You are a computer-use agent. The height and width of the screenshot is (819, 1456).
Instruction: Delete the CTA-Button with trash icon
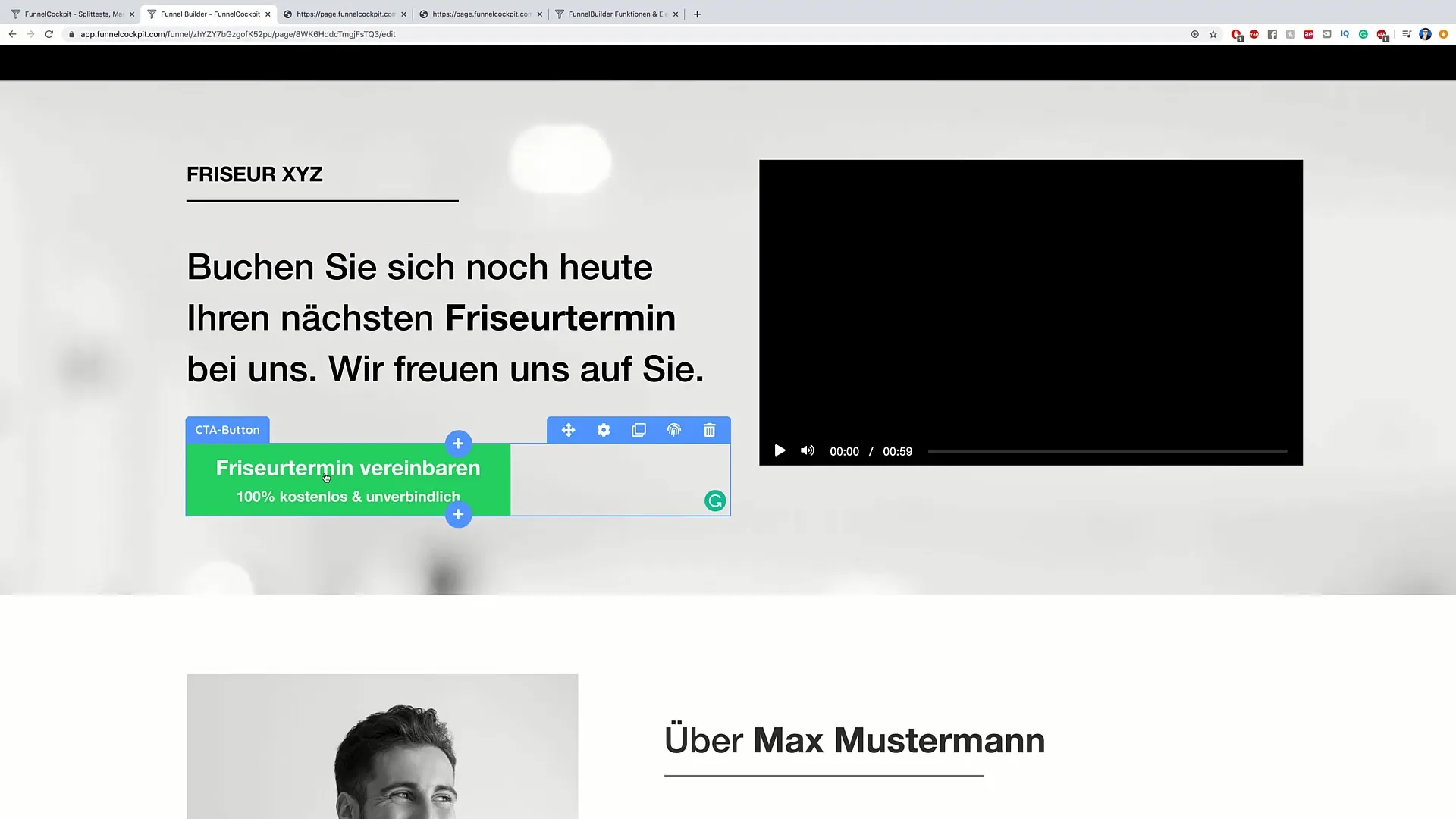[710, 430]
